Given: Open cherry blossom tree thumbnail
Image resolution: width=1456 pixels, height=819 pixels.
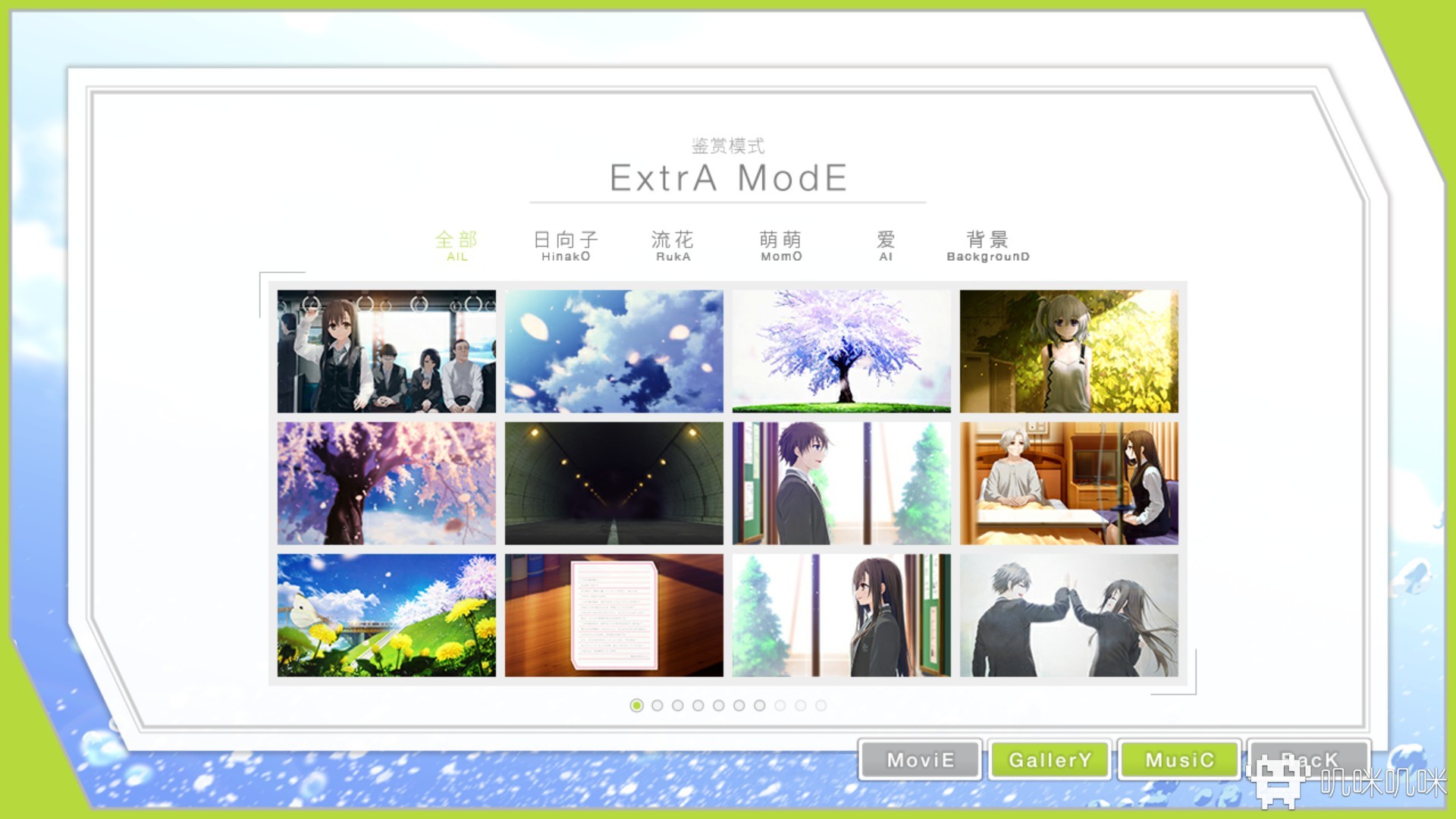Looking at the screenshot, I should pos(840,350).
